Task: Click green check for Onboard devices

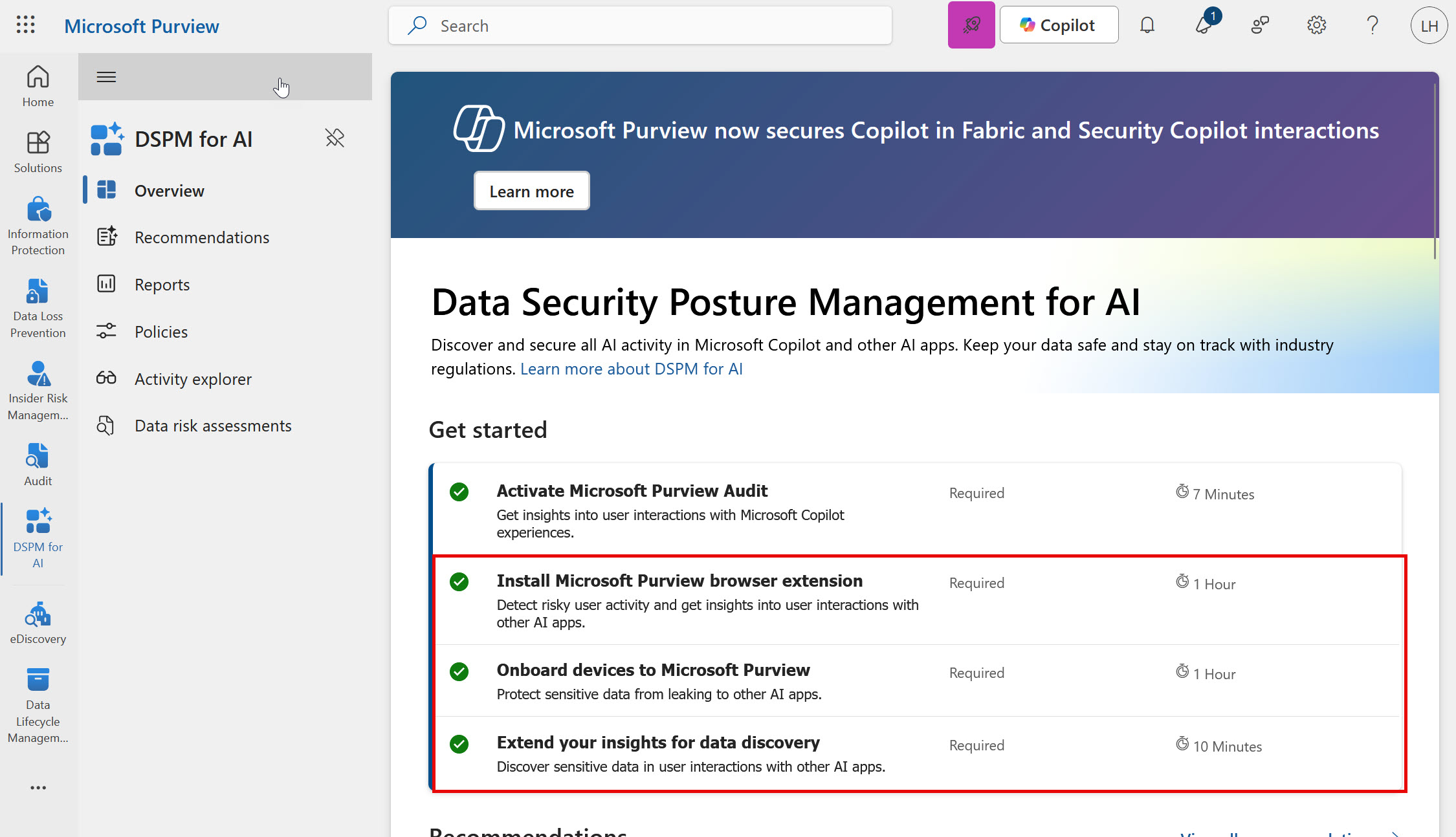Action: pyautogui.click(x=459, y=671)
